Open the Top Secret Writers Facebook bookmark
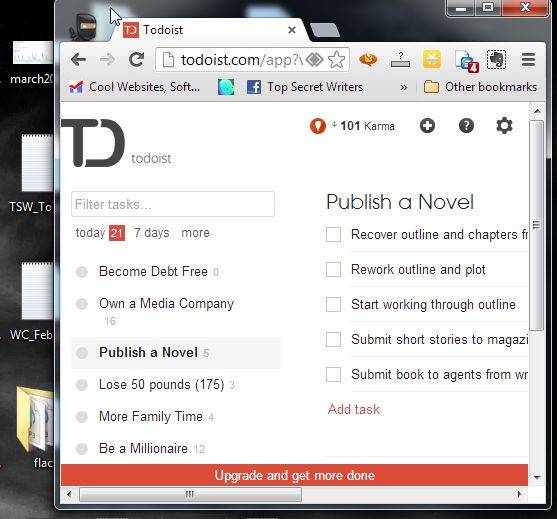The image size is (557, 519). tap(305, 87)
